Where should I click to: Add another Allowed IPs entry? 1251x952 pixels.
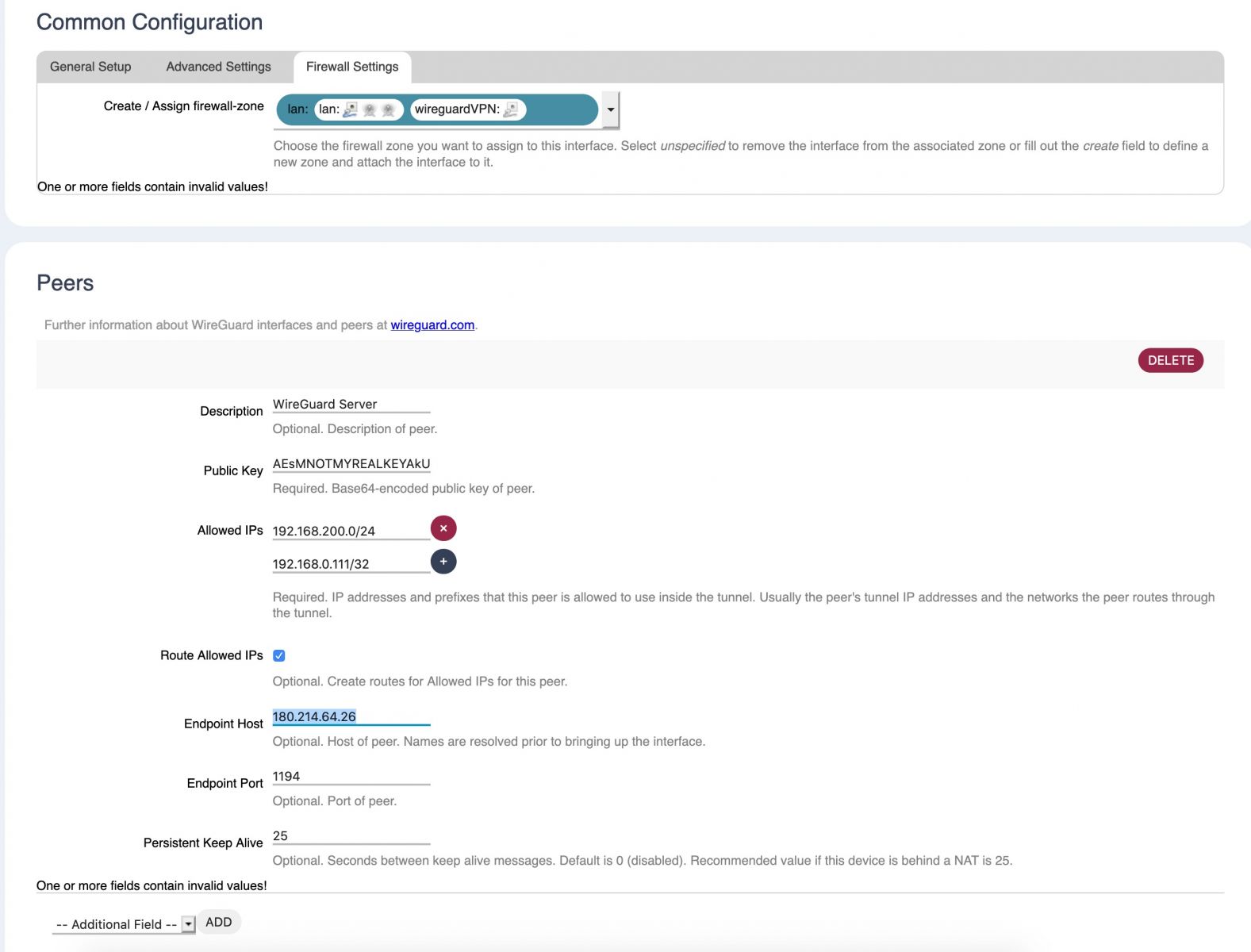point(443,562)
